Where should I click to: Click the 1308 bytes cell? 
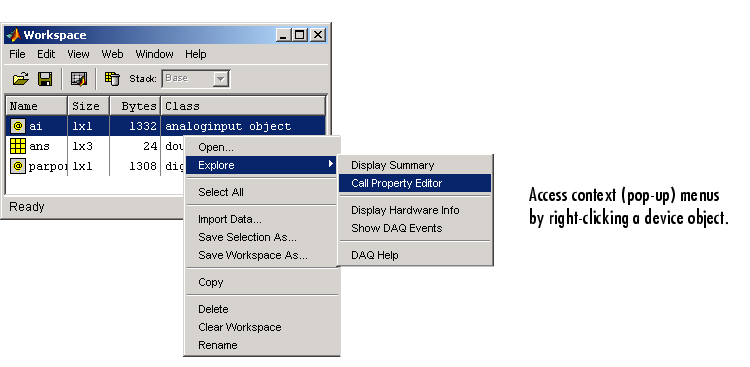[143, 167]
